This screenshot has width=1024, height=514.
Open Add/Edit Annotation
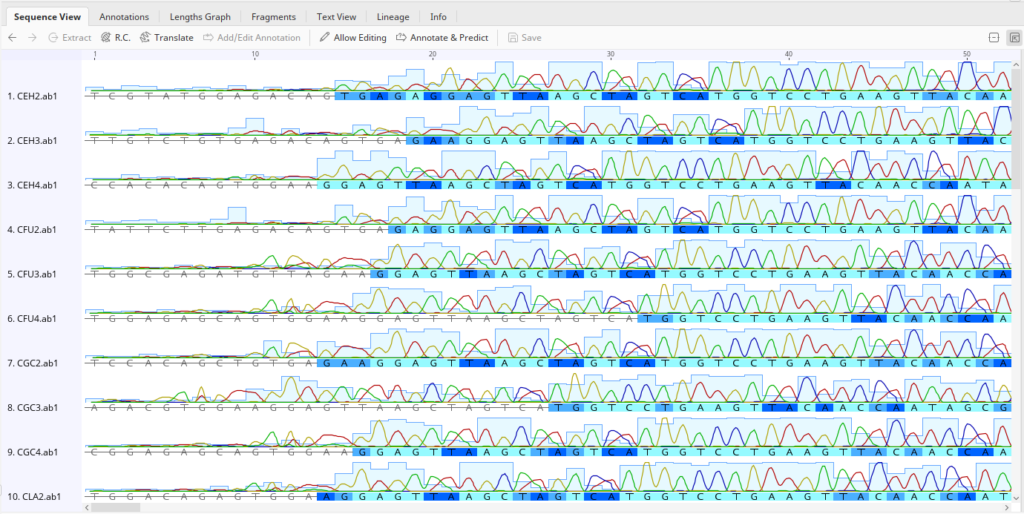[251, 38]
